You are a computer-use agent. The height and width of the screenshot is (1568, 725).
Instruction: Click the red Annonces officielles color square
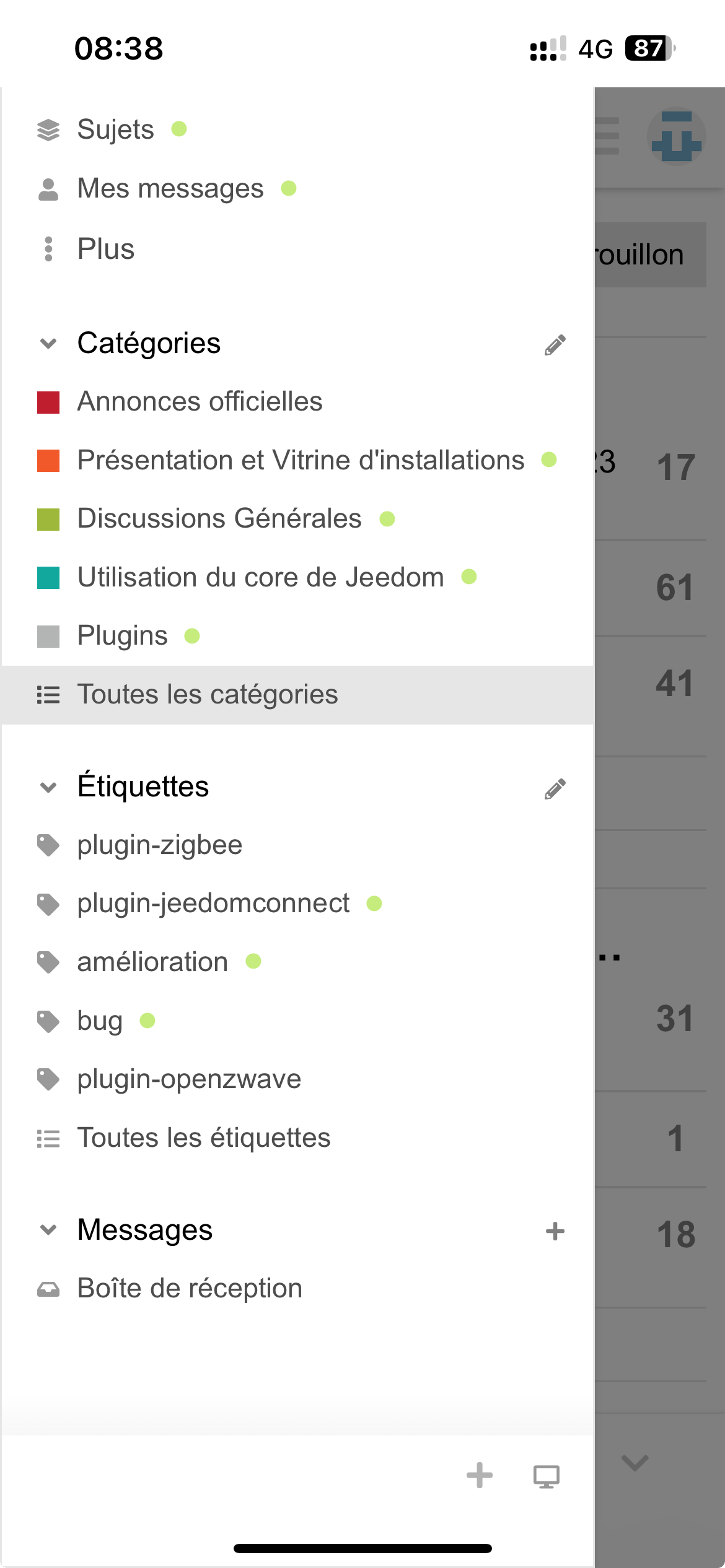click(48, 402)
